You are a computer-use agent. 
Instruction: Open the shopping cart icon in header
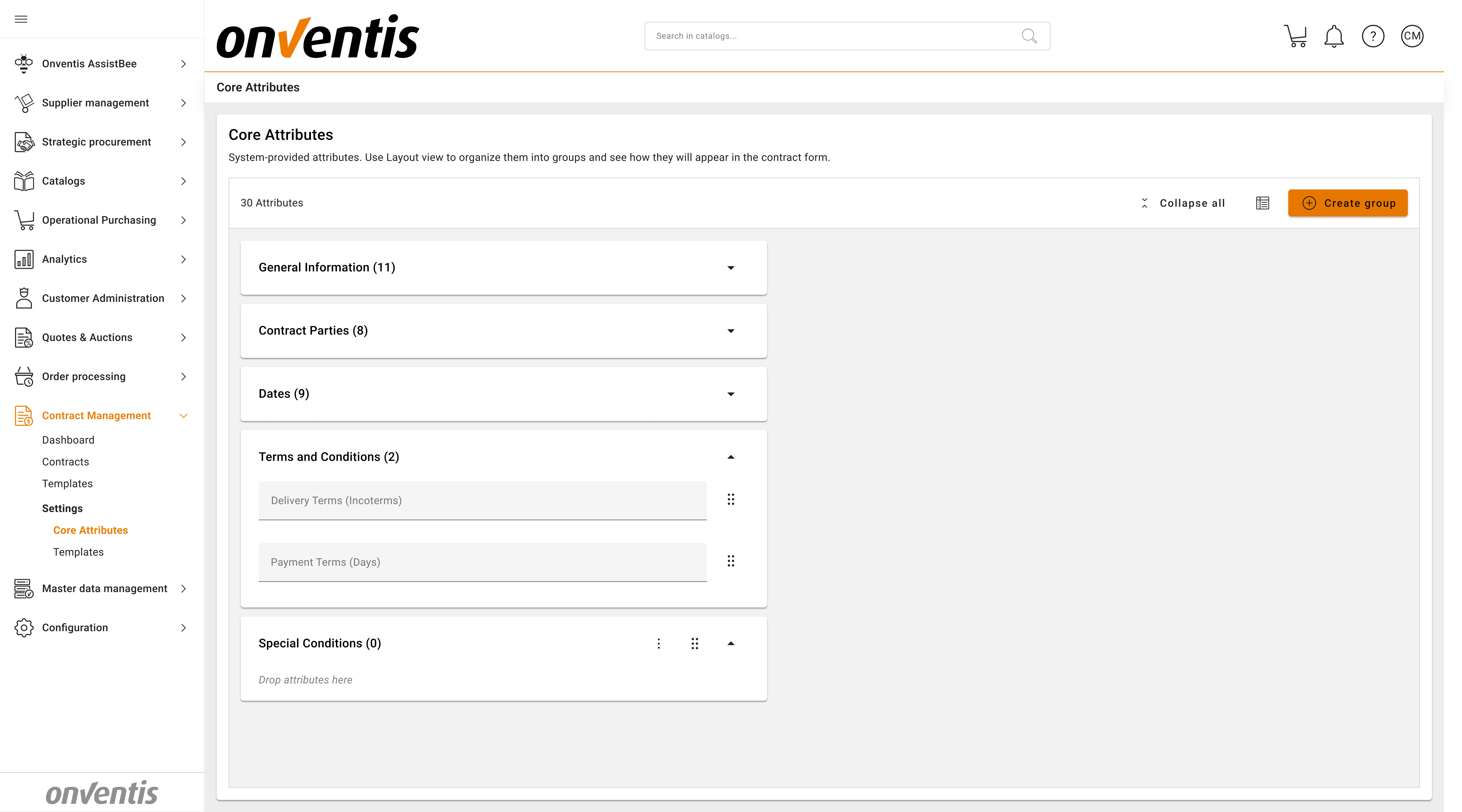(x=1295, y=36)
